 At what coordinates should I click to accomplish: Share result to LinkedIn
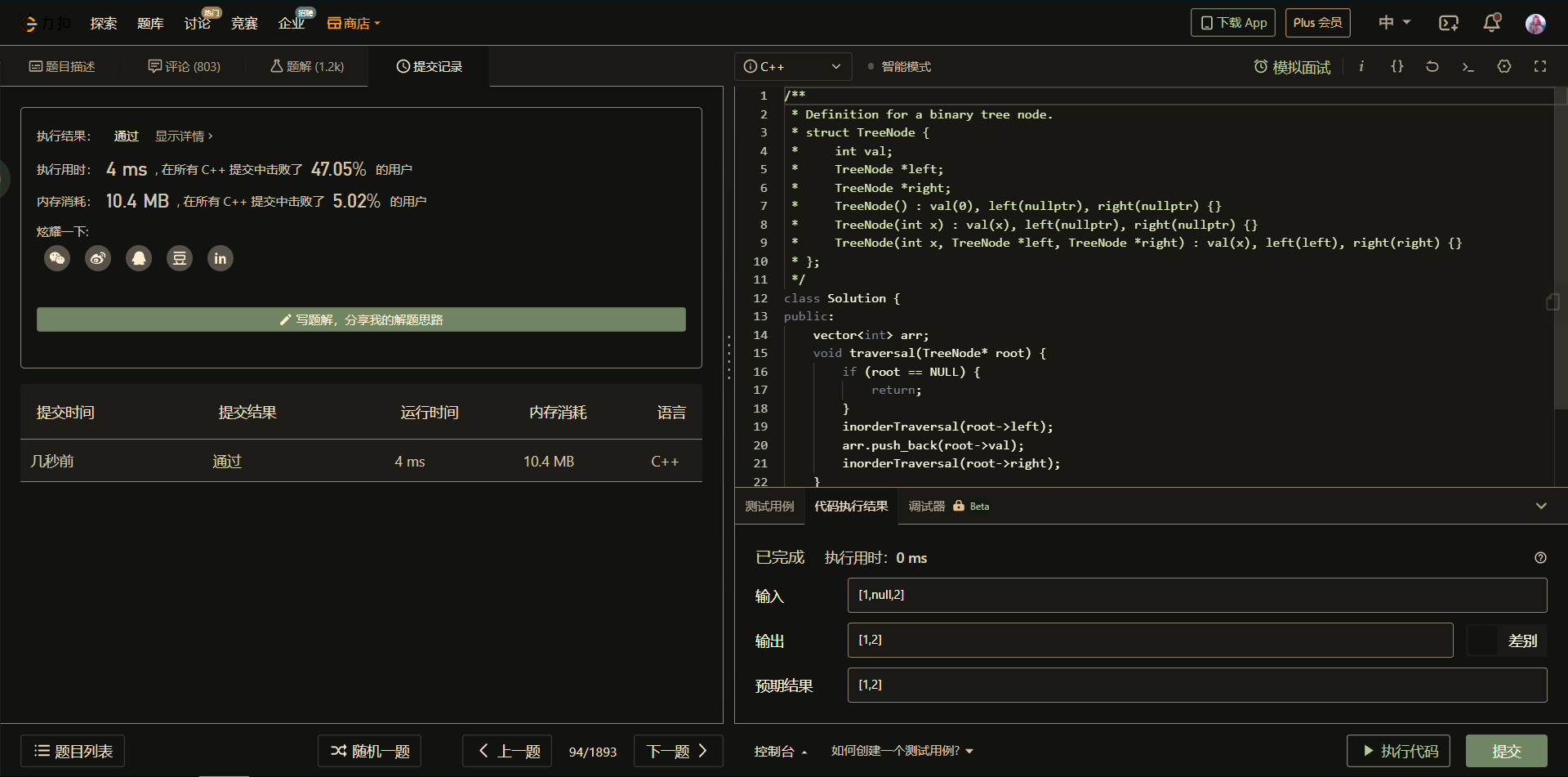pos(220,258)
